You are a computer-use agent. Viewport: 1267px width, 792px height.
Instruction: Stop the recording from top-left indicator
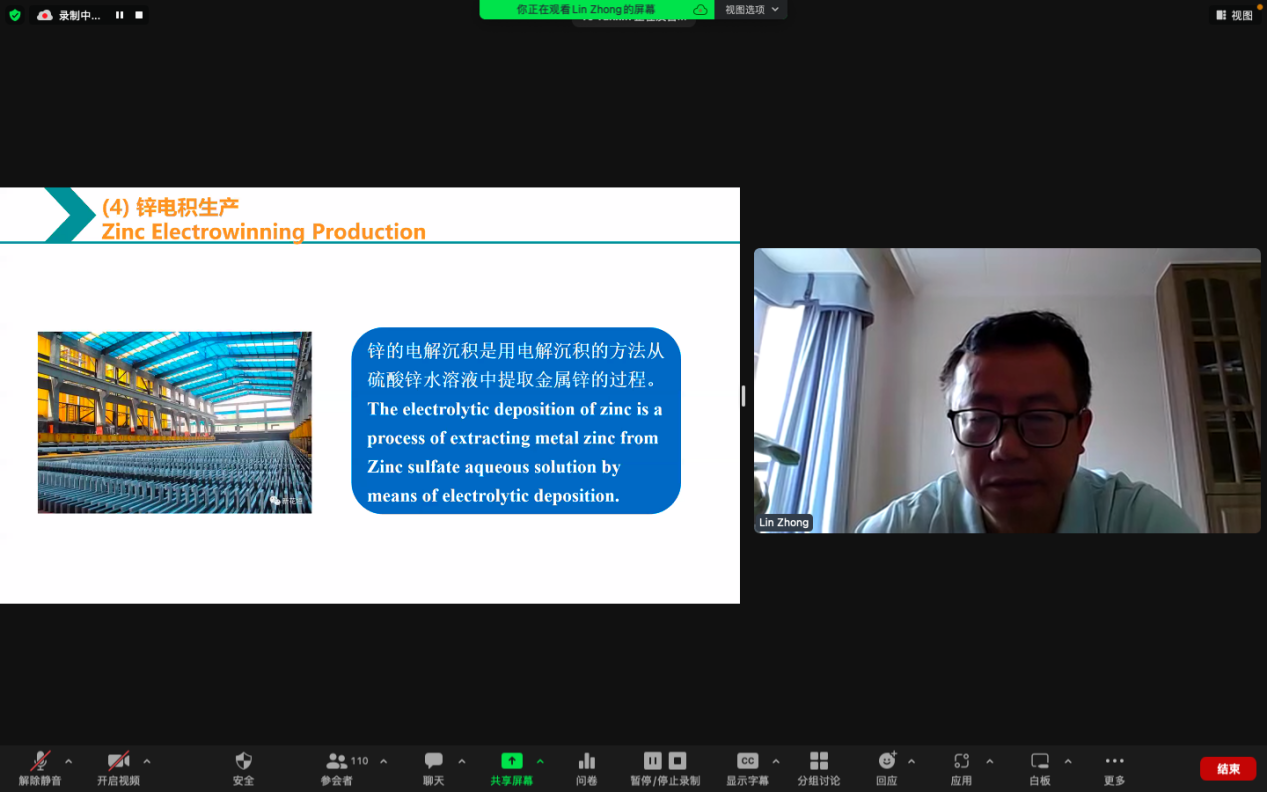coord(138,15)
